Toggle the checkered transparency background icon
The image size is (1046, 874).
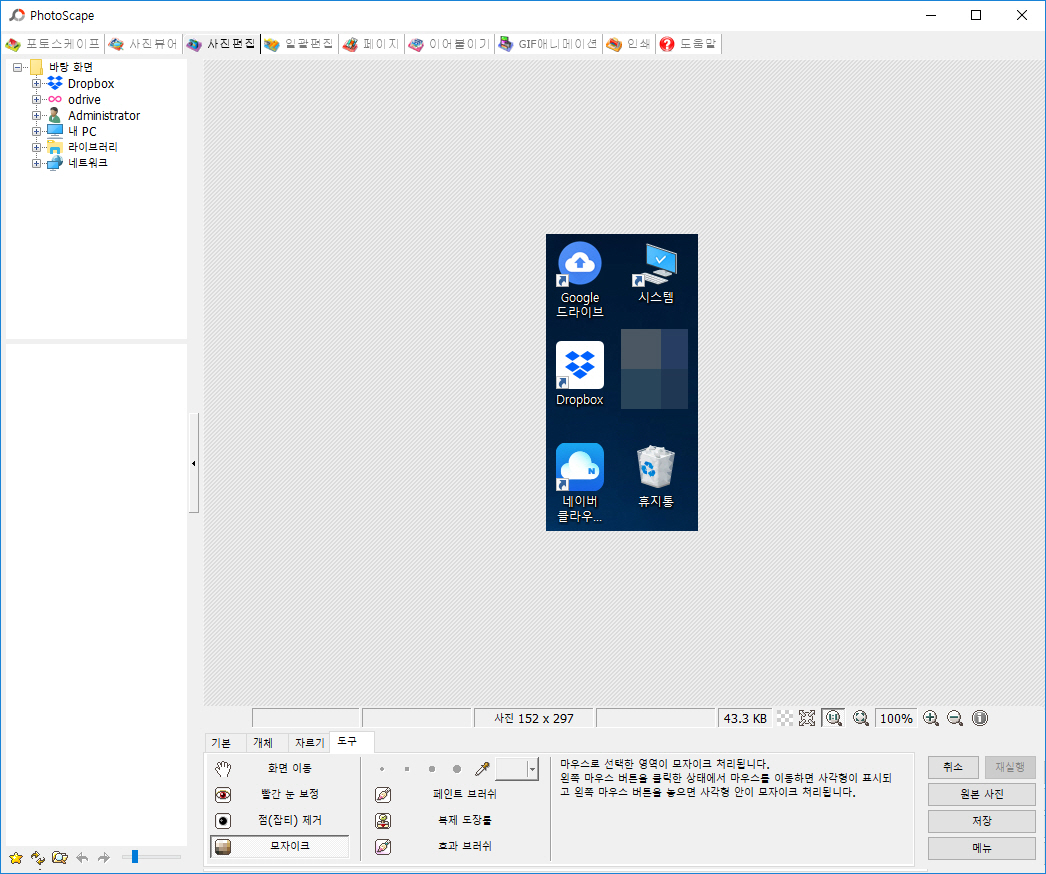pyautogui.click(x=786, y=718)
